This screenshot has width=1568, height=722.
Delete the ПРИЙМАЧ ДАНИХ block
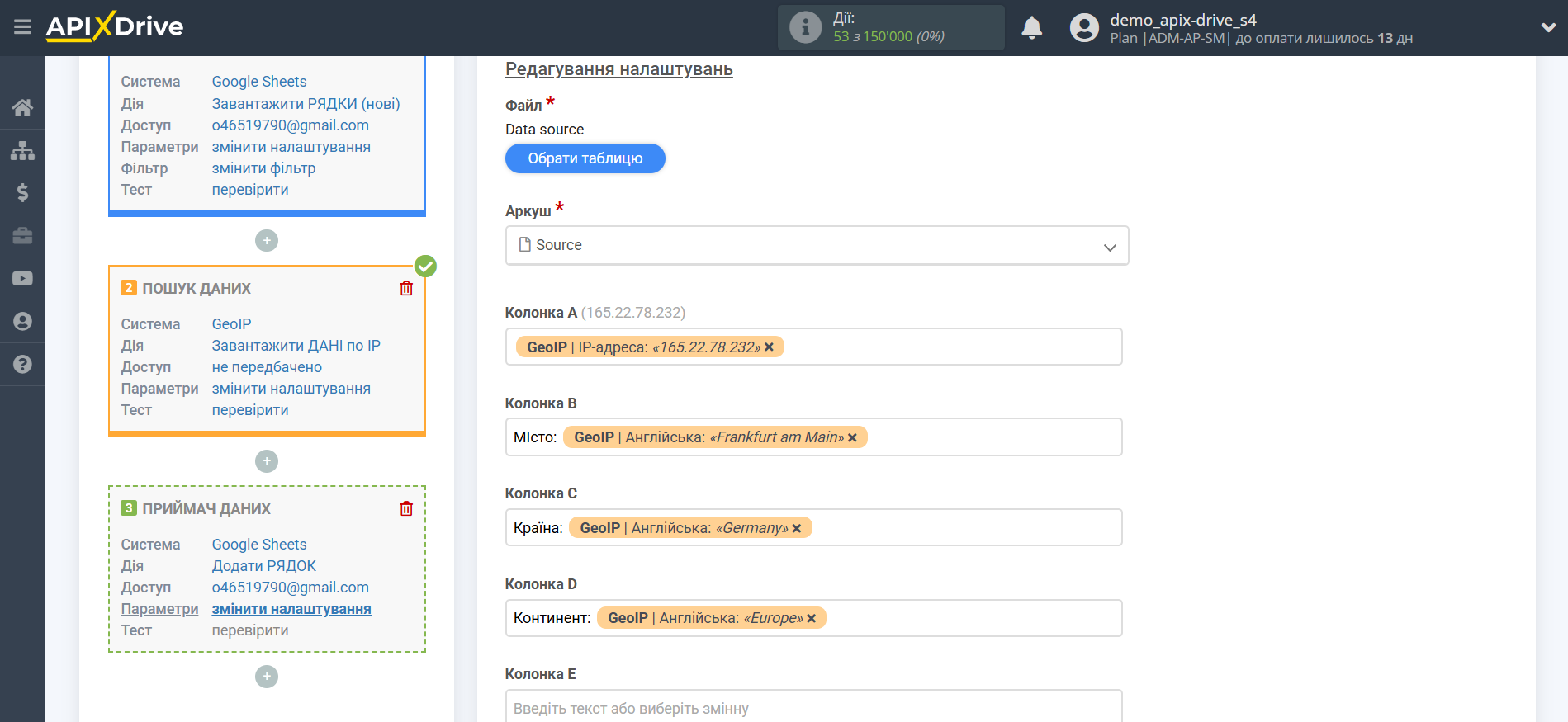tap(406, 508)
